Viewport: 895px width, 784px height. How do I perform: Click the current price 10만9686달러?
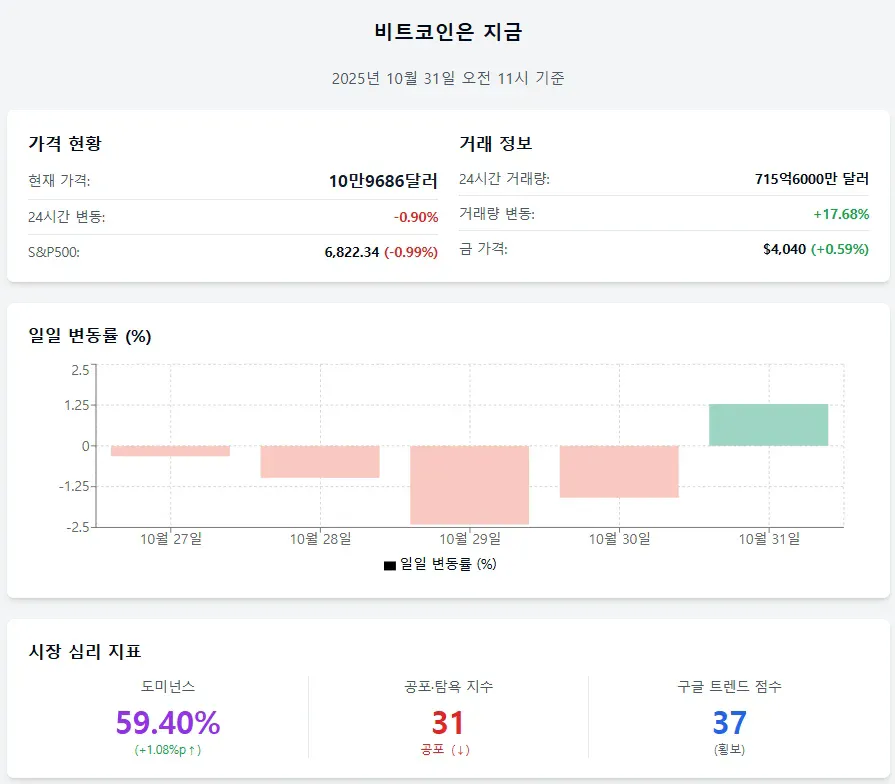(x=383, y=181)
